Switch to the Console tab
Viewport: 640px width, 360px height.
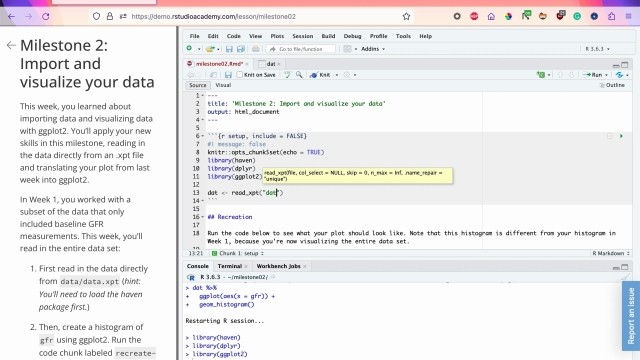(x=198, y=266)
